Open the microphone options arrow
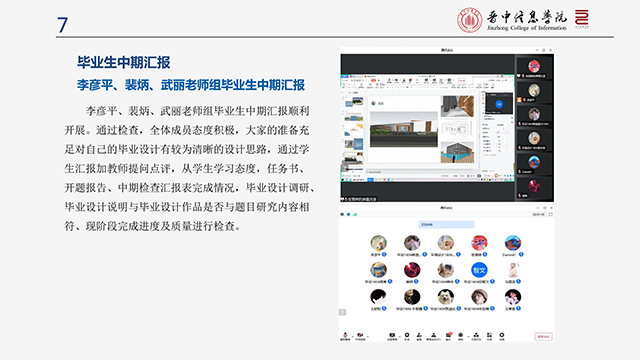 tap(353, 336)
